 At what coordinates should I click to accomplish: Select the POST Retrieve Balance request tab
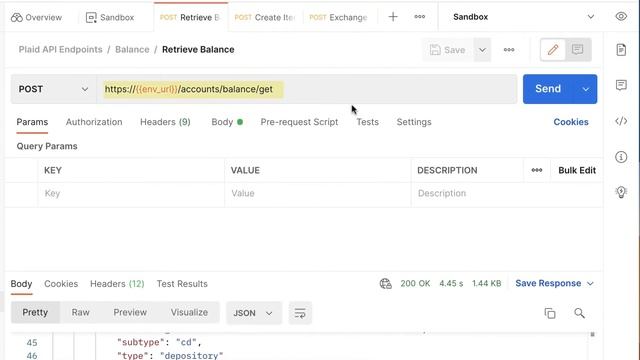pos(190,18)
